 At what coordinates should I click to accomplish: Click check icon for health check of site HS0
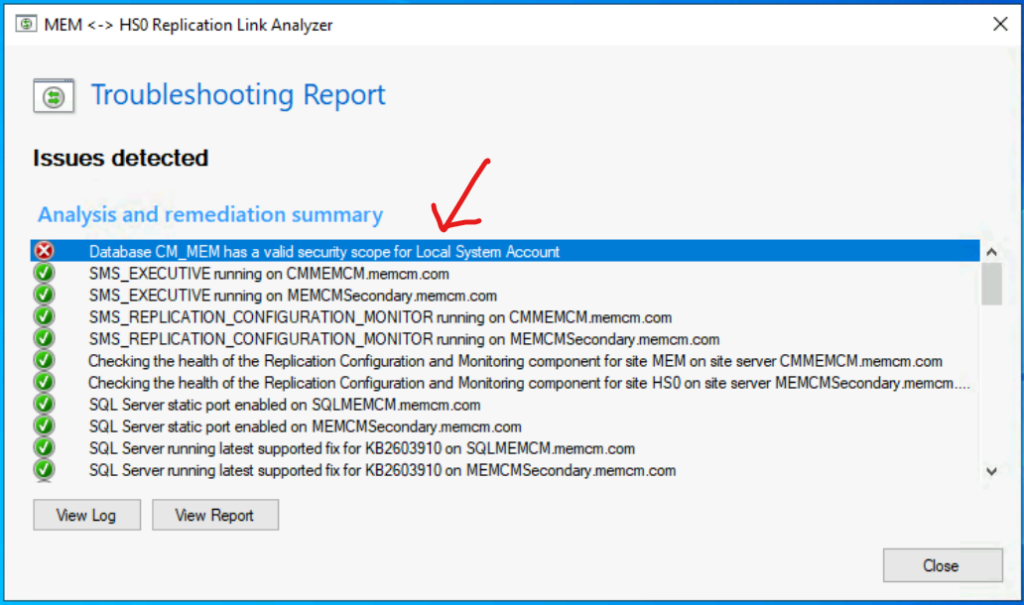pos(44,382)
